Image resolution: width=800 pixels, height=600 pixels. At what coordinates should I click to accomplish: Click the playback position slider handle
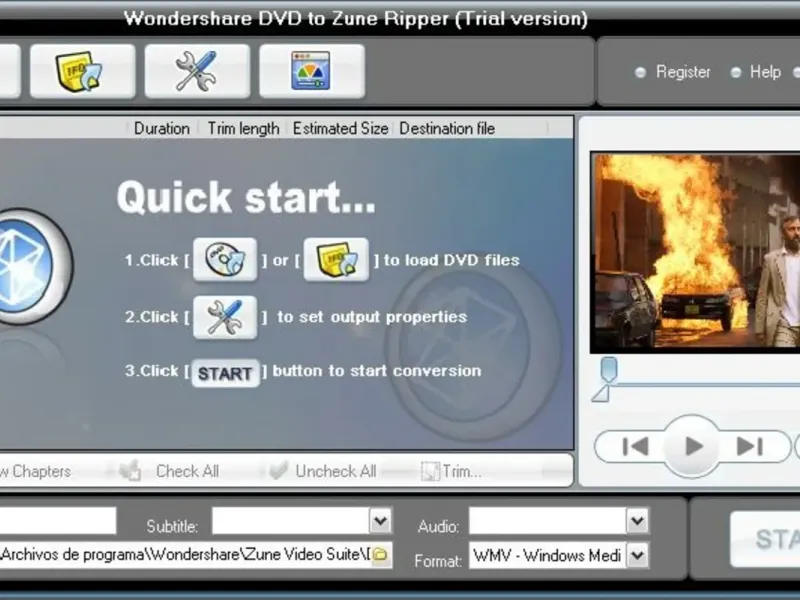608,368
